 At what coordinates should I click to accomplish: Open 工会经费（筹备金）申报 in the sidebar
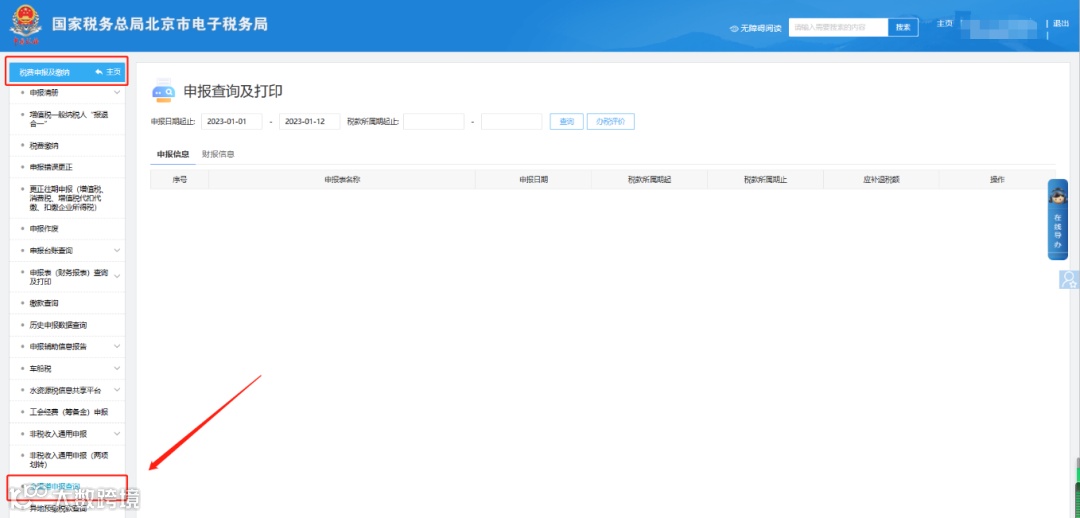coord(69,412)
